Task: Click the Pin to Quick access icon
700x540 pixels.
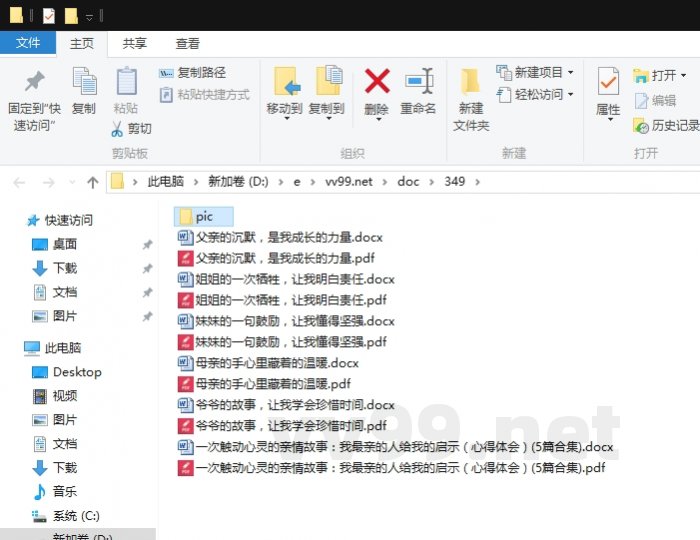Action: [34, 81]
